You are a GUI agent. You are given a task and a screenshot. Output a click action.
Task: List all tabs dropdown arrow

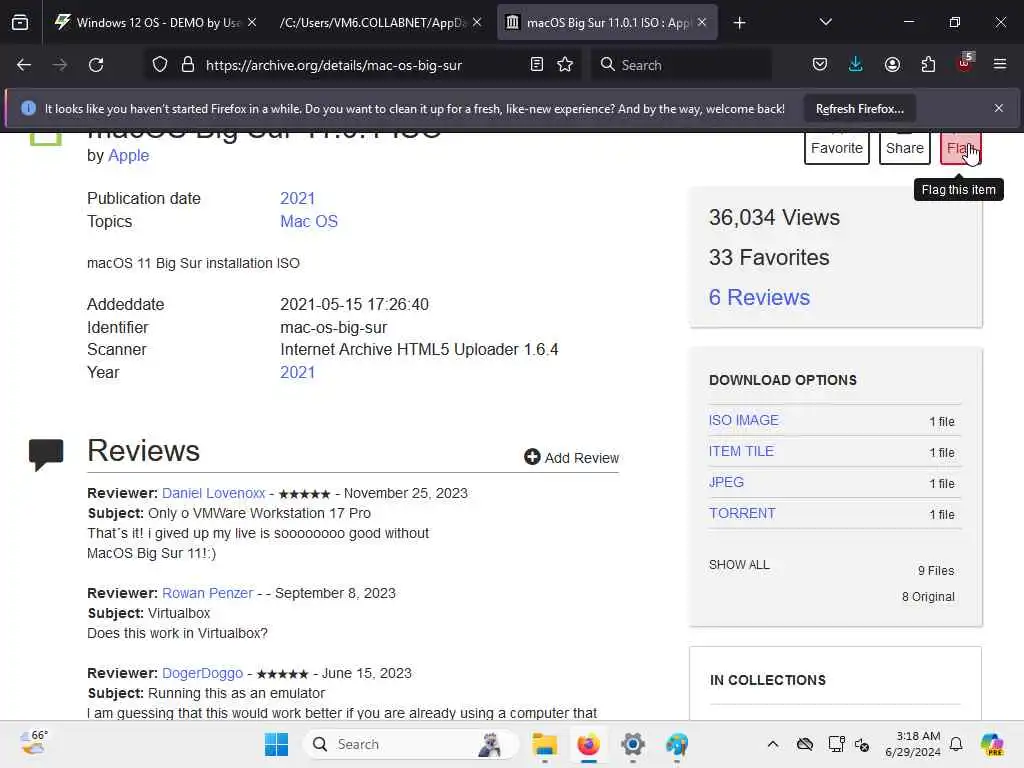point(825,23)
